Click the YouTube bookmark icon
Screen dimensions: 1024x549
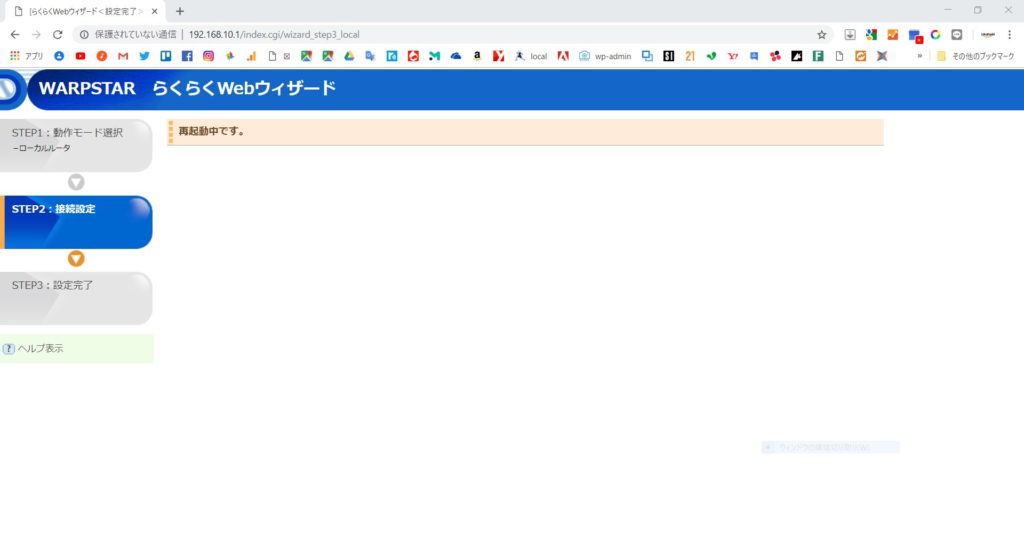coord(81,56)
